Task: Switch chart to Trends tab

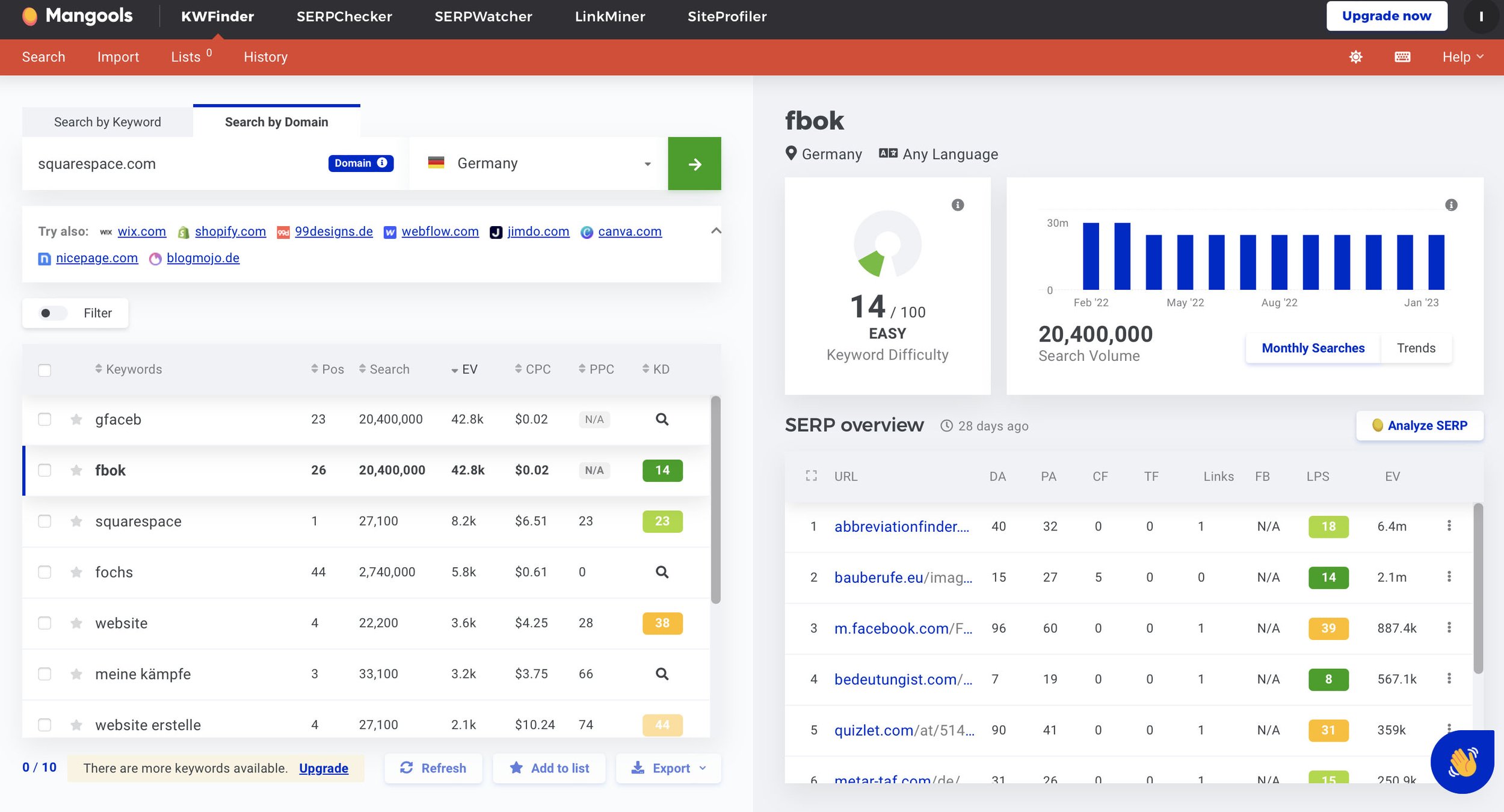Action: click(x=1416, y=348)
